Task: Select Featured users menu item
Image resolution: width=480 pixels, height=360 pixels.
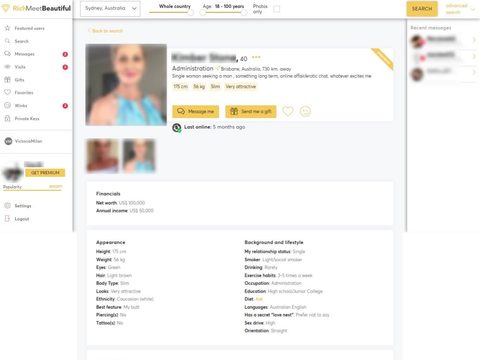Action: [x=29, y=28]
